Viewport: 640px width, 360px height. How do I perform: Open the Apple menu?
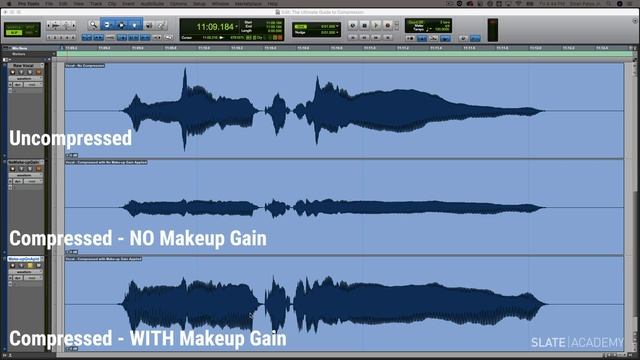(9, 4)
